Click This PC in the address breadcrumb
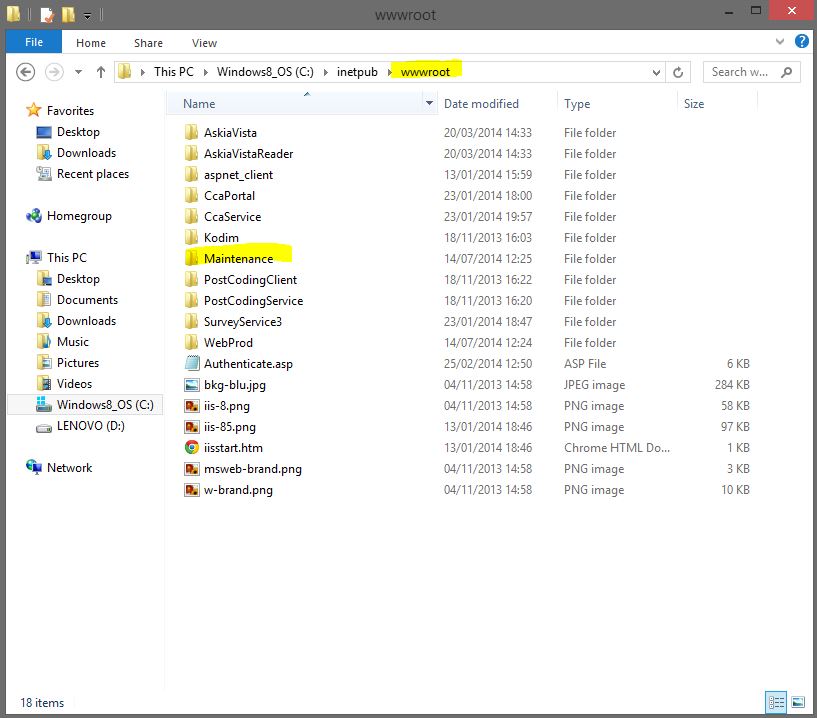Screen dimensions: 817x718 [174, 72]
